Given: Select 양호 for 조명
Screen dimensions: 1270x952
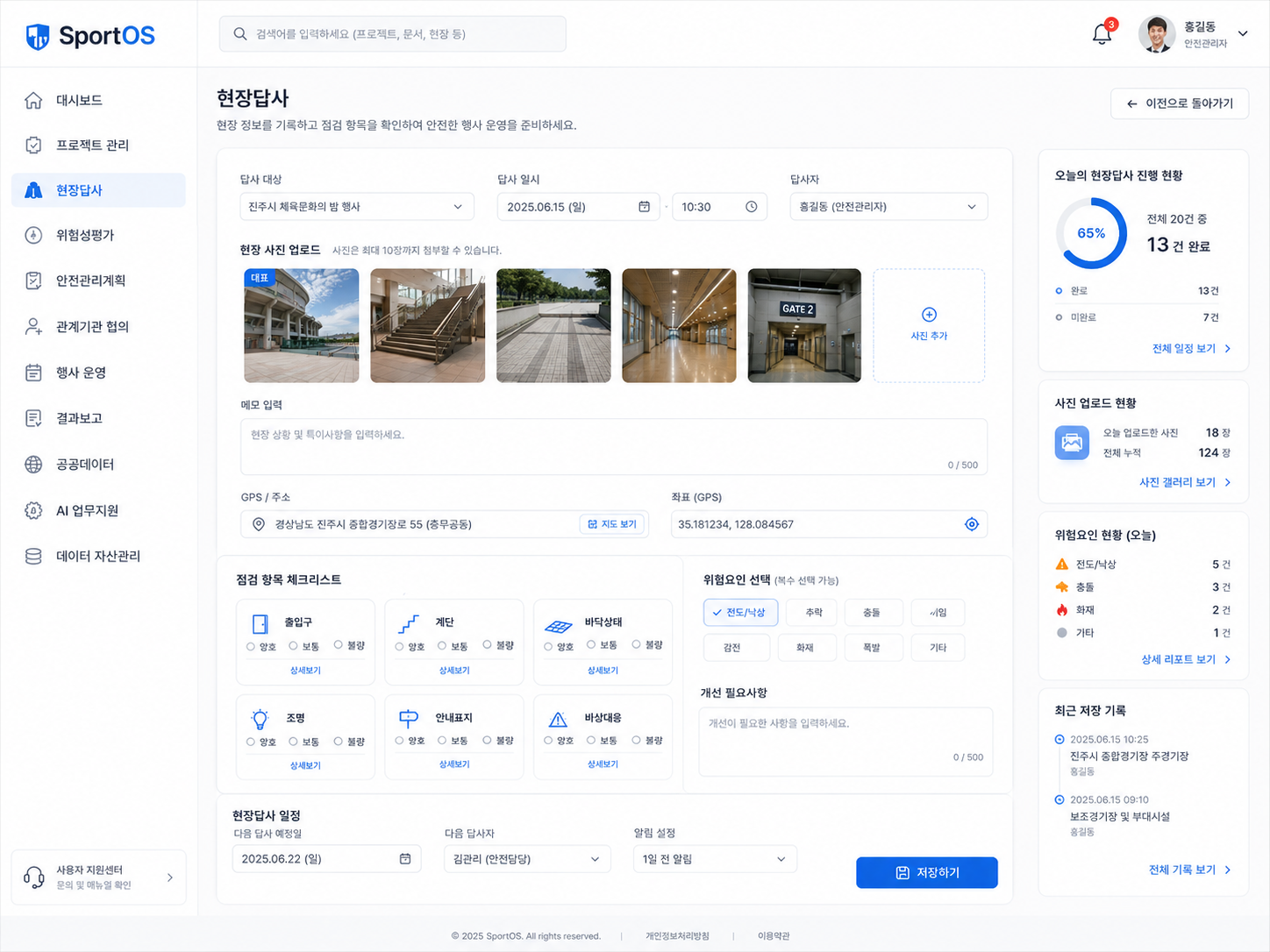Looking at the screenshot, I should [251, 742].
